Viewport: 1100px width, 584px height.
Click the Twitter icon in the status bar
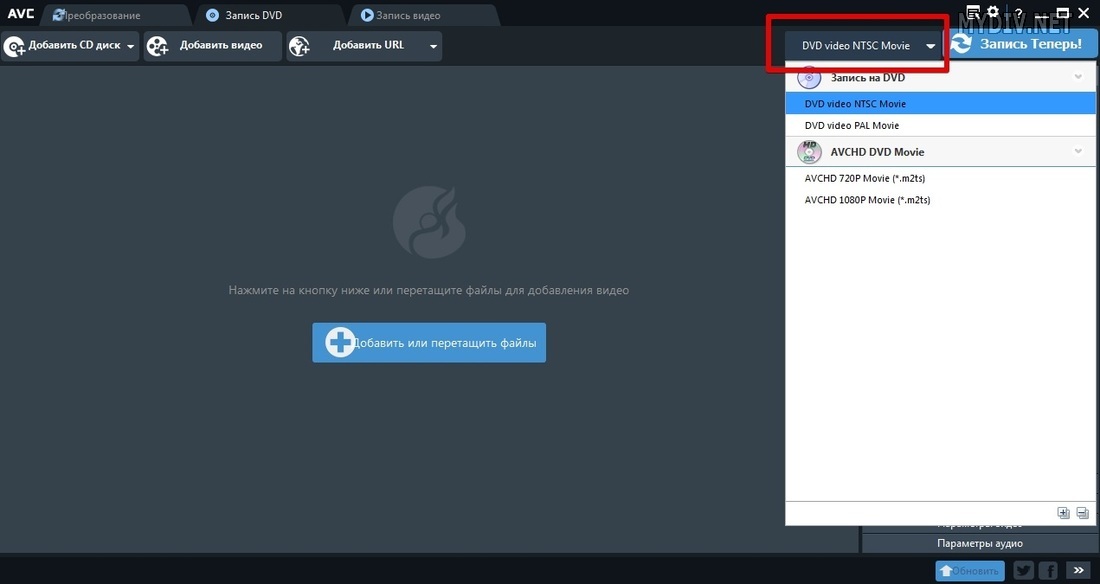click(x=1023, y=570)
